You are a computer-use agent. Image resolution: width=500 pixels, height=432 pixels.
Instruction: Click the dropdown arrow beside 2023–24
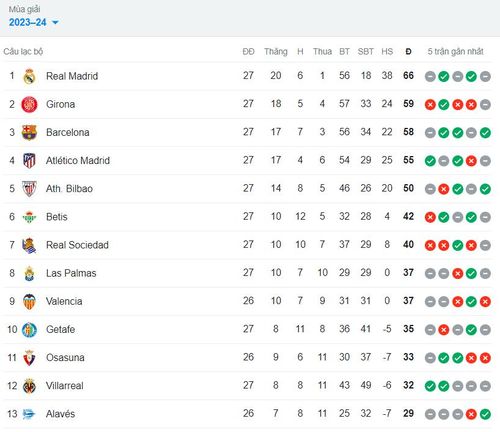point(55,23)
